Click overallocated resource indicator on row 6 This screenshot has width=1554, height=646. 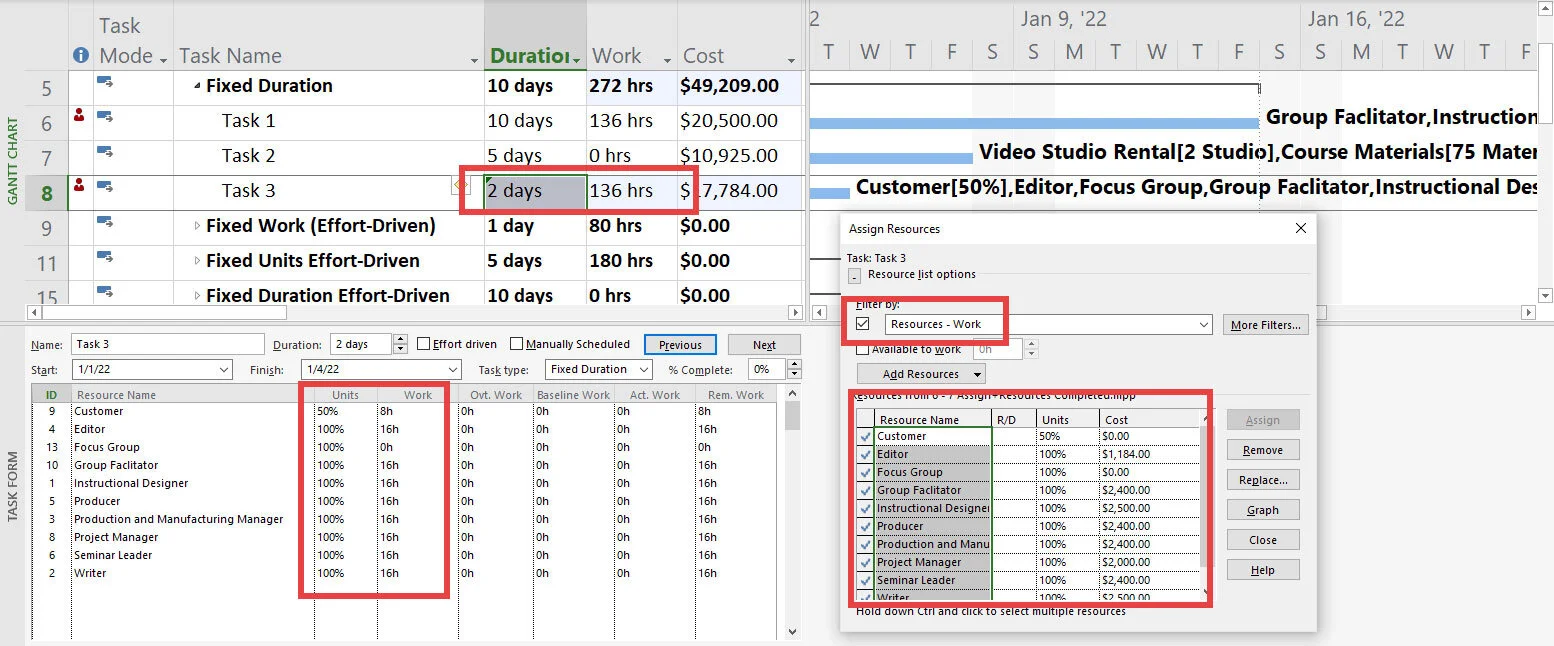80,116
